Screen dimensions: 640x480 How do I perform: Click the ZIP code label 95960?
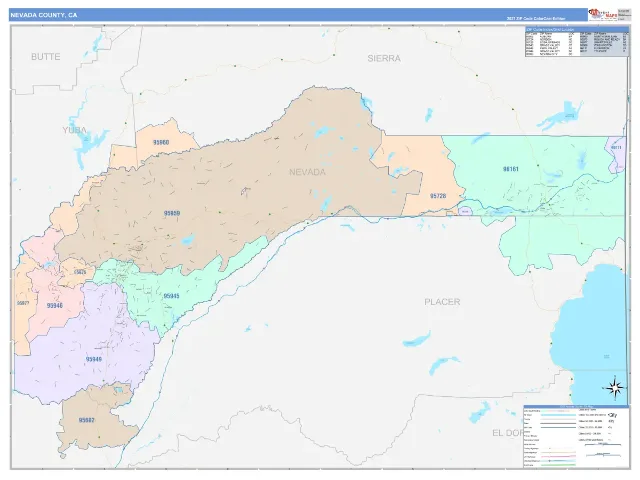click(161, 142)
